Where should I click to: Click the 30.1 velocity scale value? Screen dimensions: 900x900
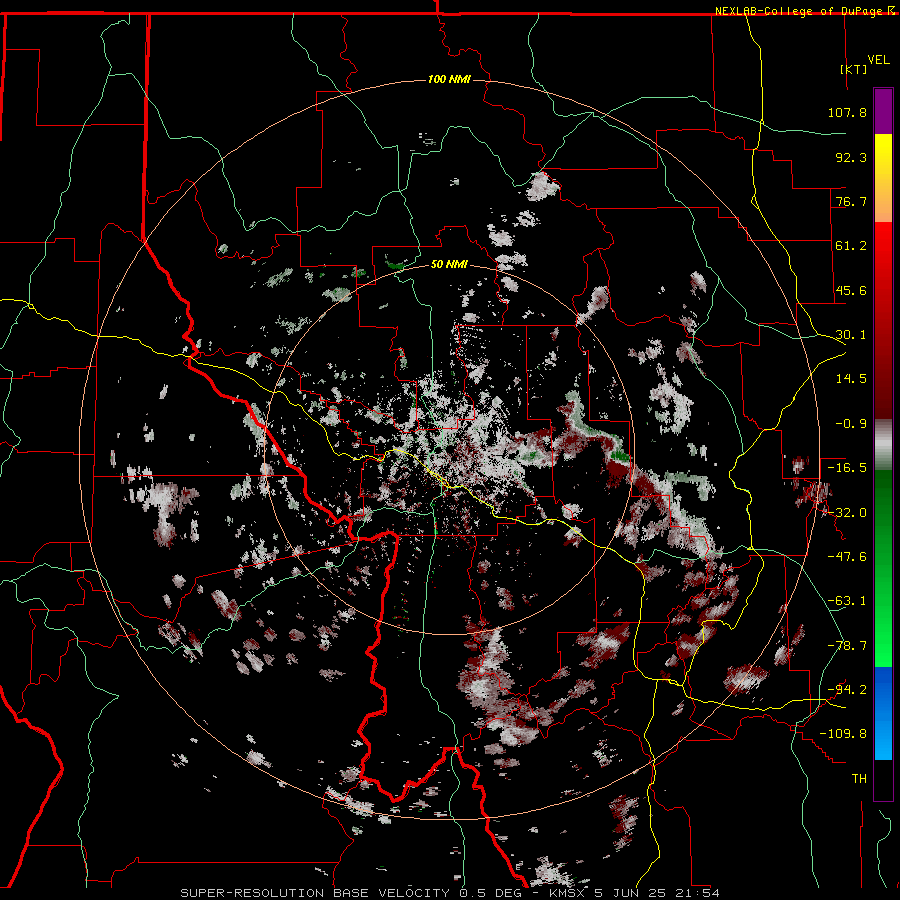click(851, 335)
